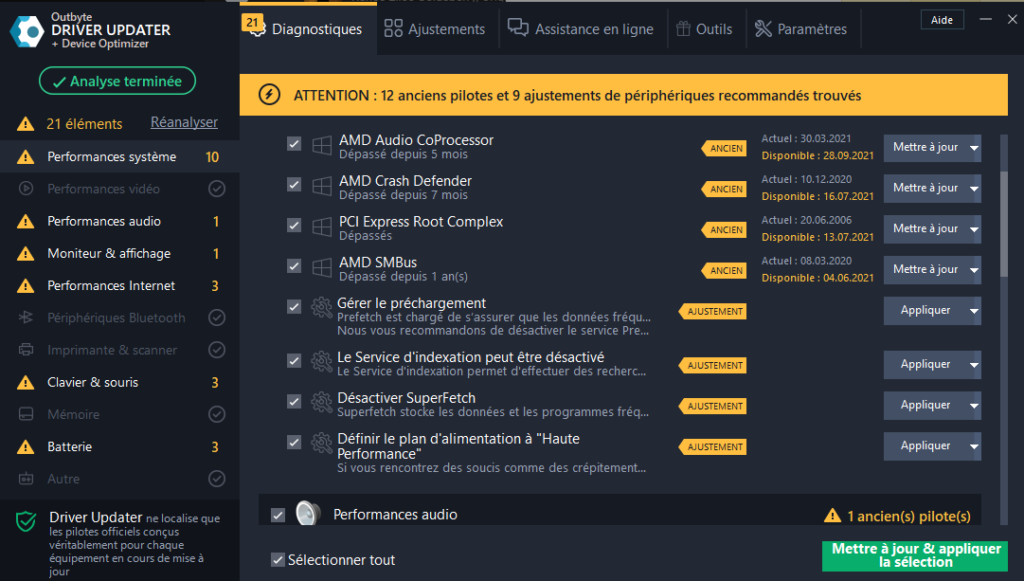
Task: Open dropdown arrow for PCI Express Root Complex
Action: (x=974, y=229)
